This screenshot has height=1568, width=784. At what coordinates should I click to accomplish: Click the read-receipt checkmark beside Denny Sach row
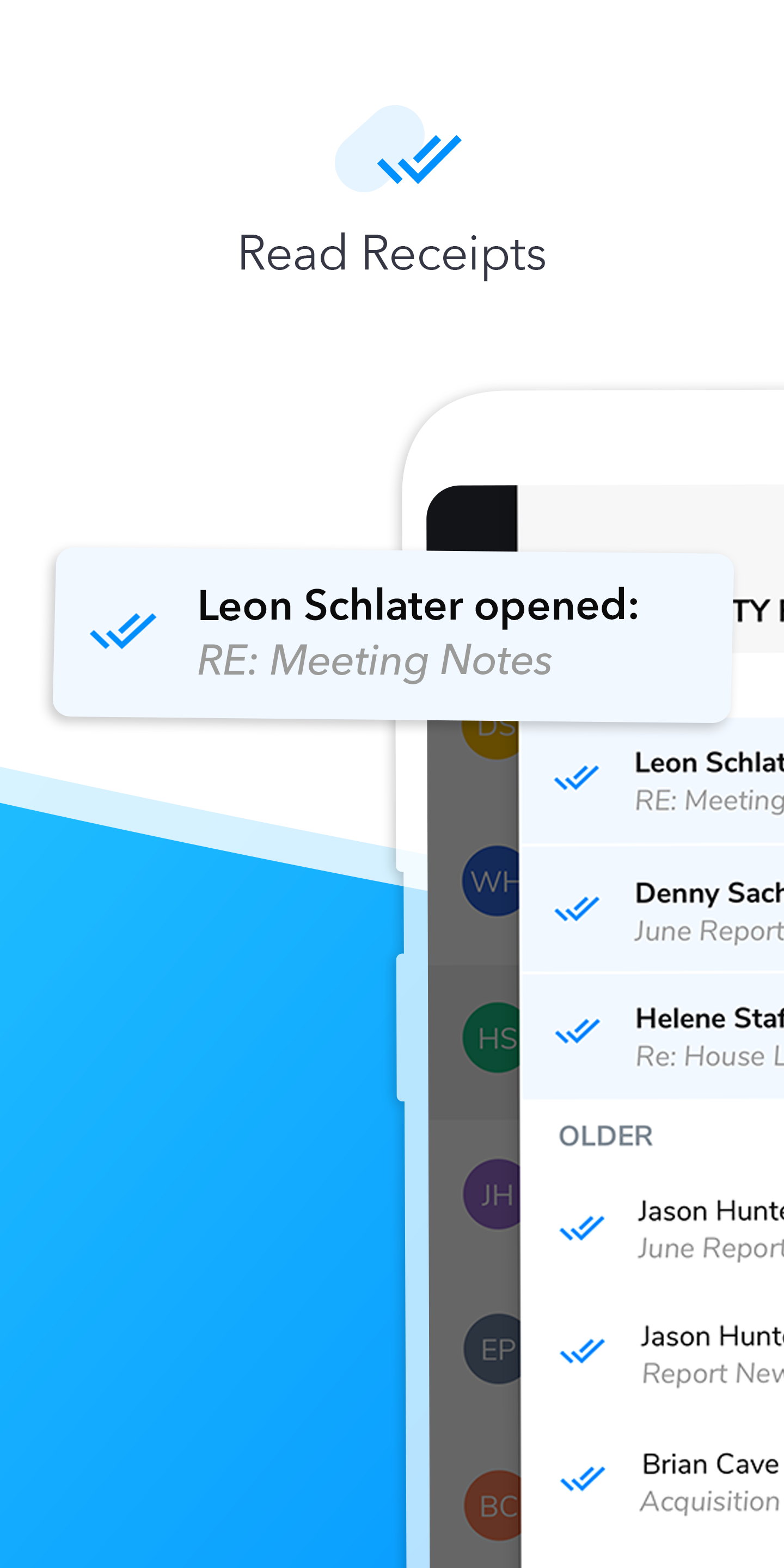(x=577, y=909)
